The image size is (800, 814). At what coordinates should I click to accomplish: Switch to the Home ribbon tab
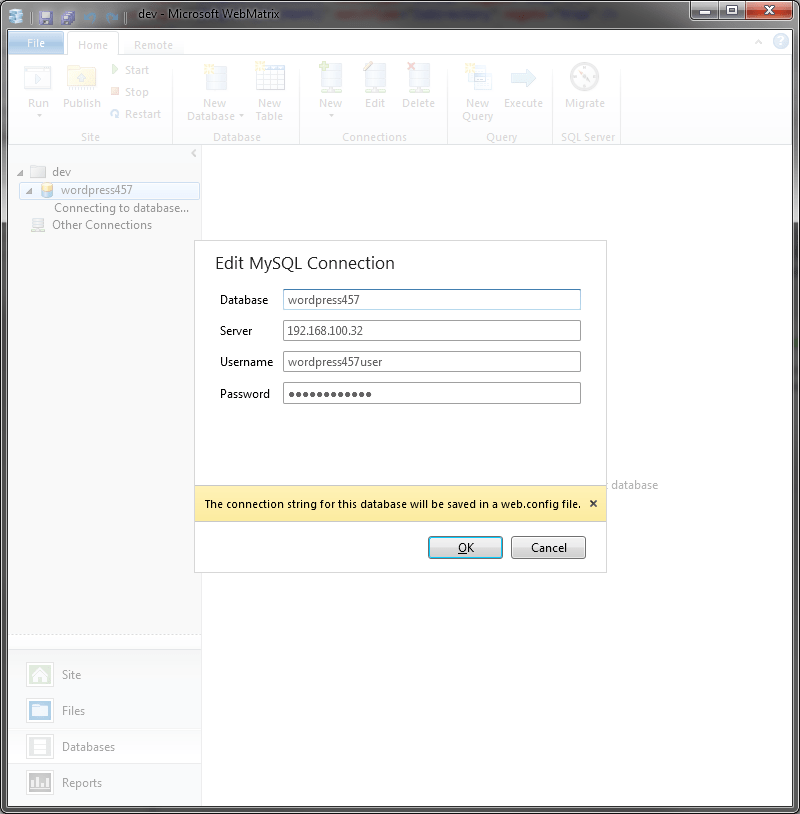tap(93, 45)
